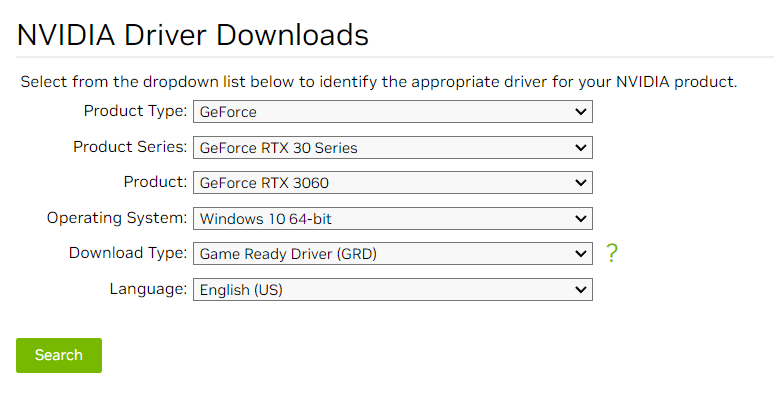This screenshot has height=395, width=774.
Task: Click the "Product Series:" label
Action: [x=130, y=147]
